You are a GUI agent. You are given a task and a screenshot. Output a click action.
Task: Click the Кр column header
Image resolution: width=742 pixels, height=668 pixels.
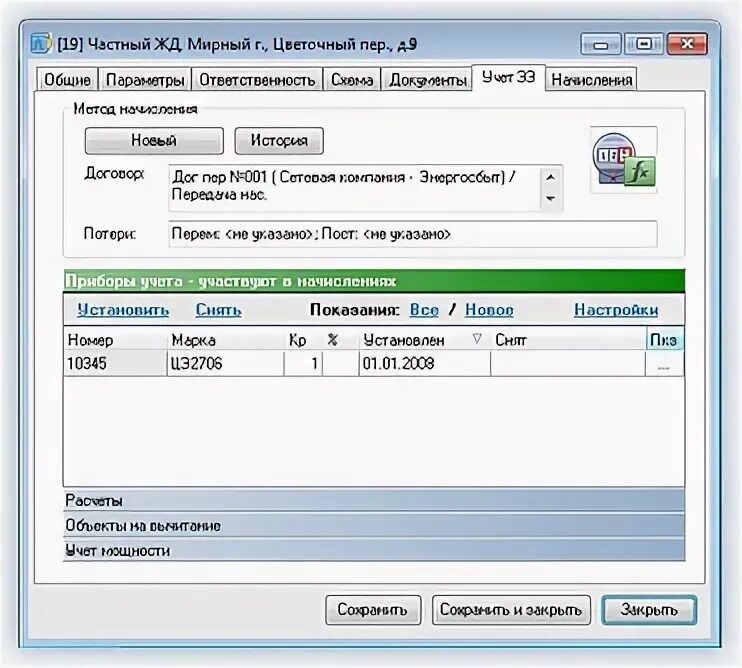[x=303, y=340]
